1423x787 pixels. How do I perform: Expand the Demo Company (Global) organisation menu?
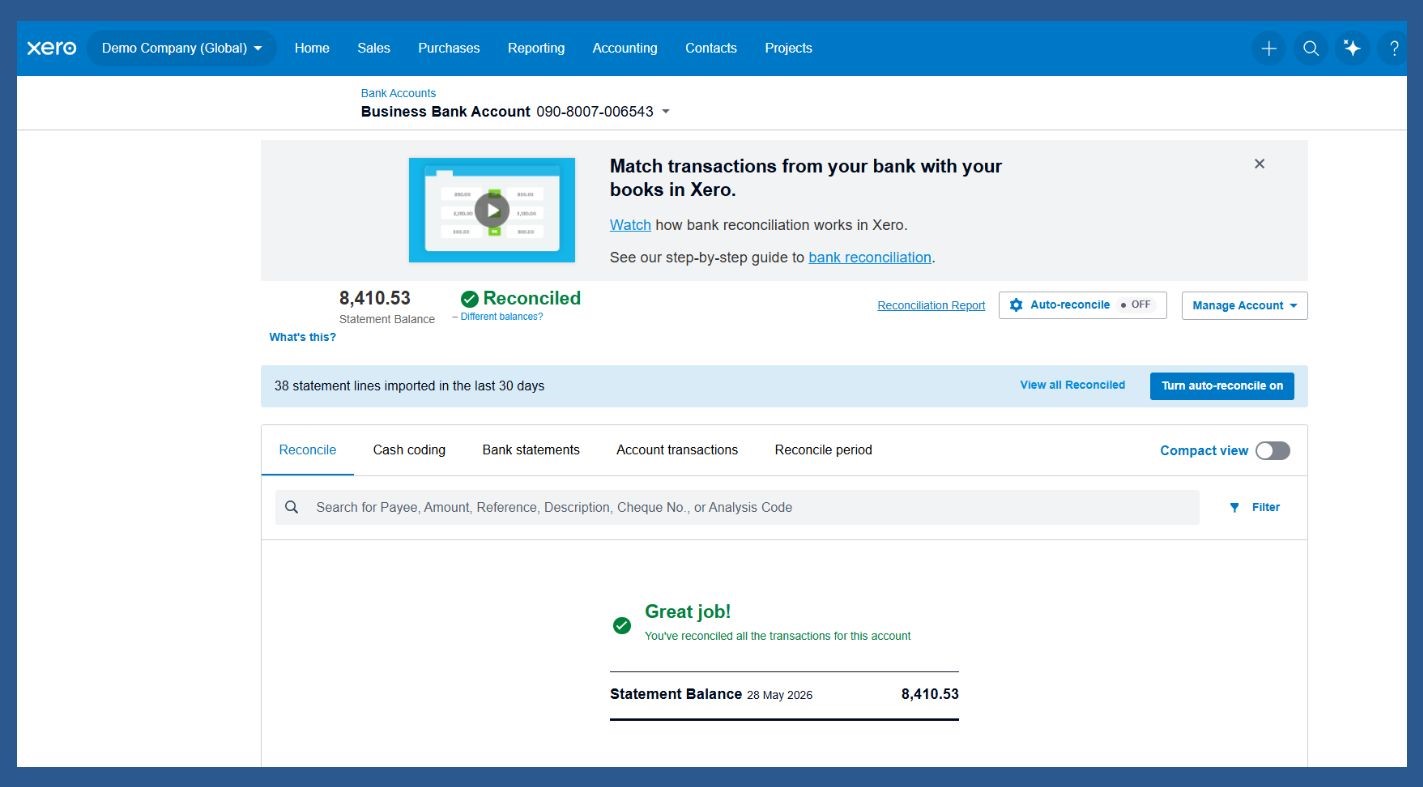pyautogui.click(x=182, y=48)
